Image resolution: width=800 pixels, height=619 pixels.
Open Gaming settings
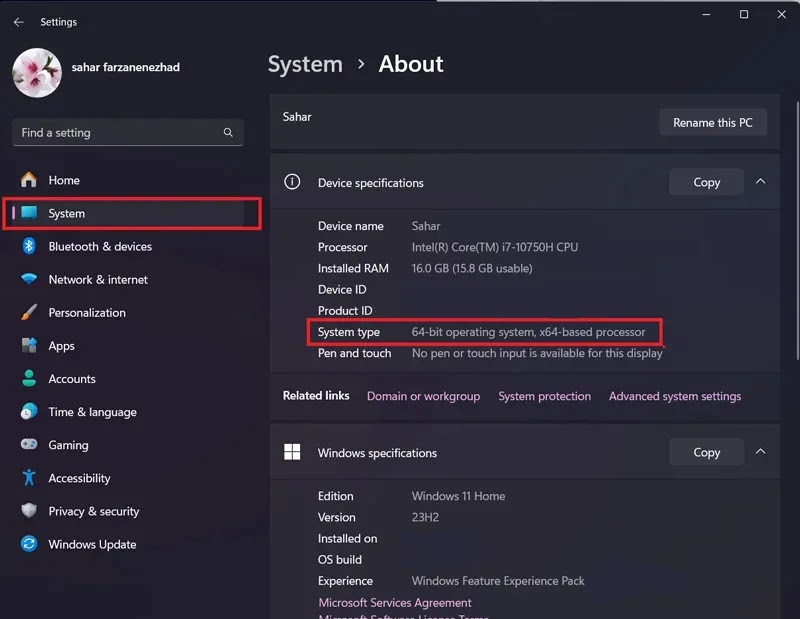pyautogui.click(x=68, y=445)
